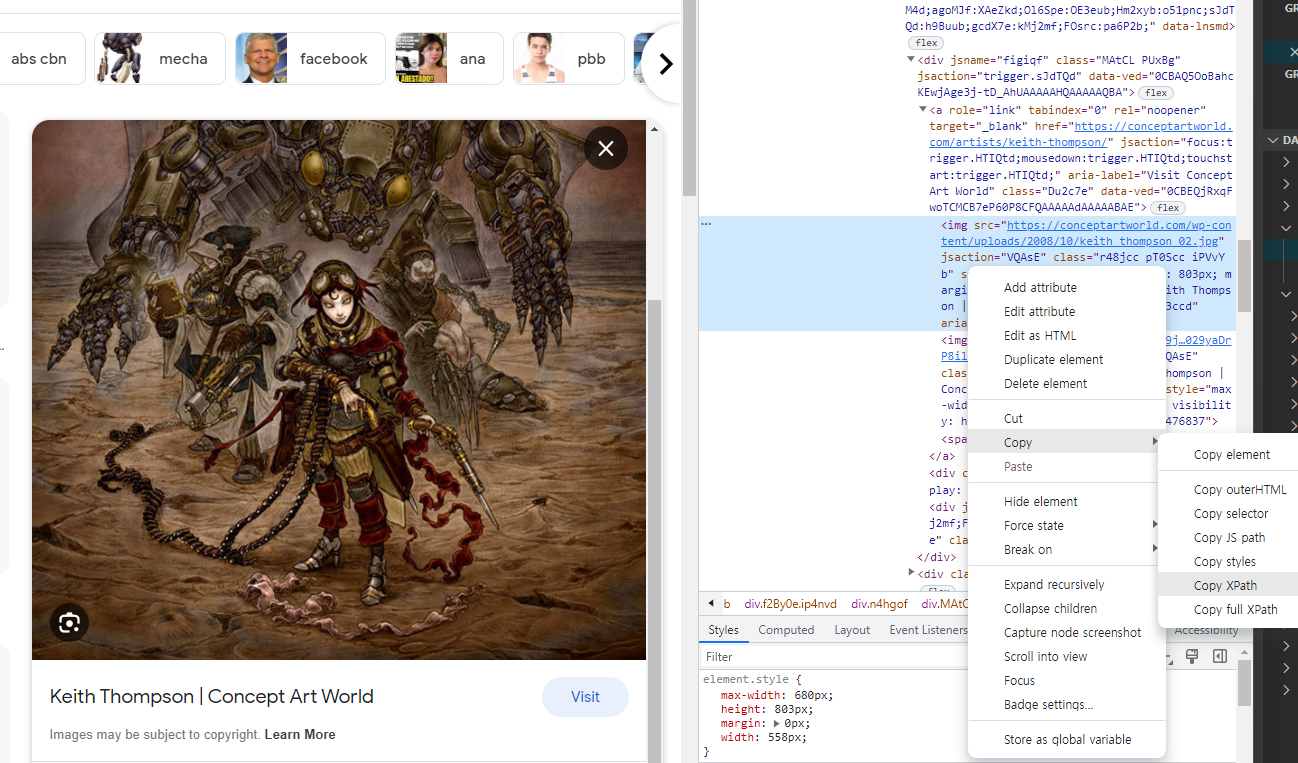This screenshot has height=763, width=1298.
Task: Expand the collapsed div below the closing div
Action: click(x=911, y=573)
